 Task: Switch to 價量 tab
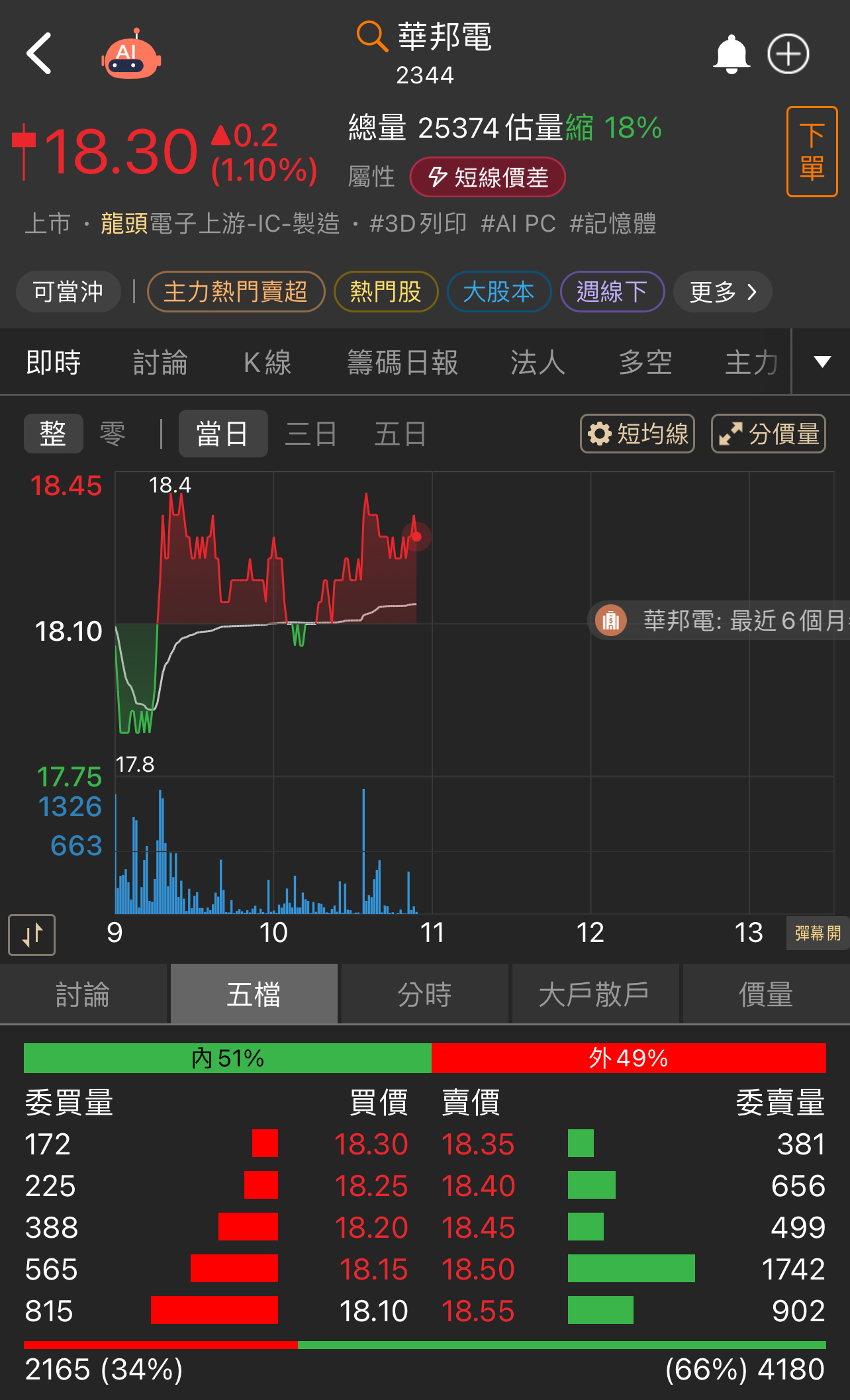pyautogui.click(x=766, y=994)
